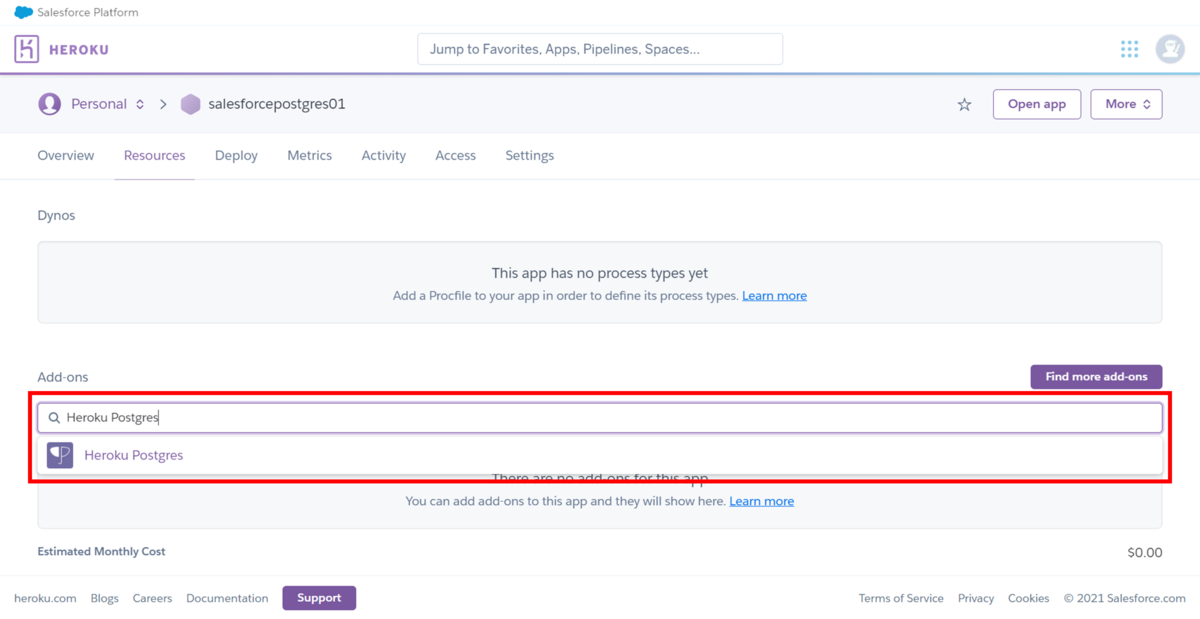This screenshot has width=1200, height=619.
Task: Open the Procfile Learn more link
Action: point(774,295)
